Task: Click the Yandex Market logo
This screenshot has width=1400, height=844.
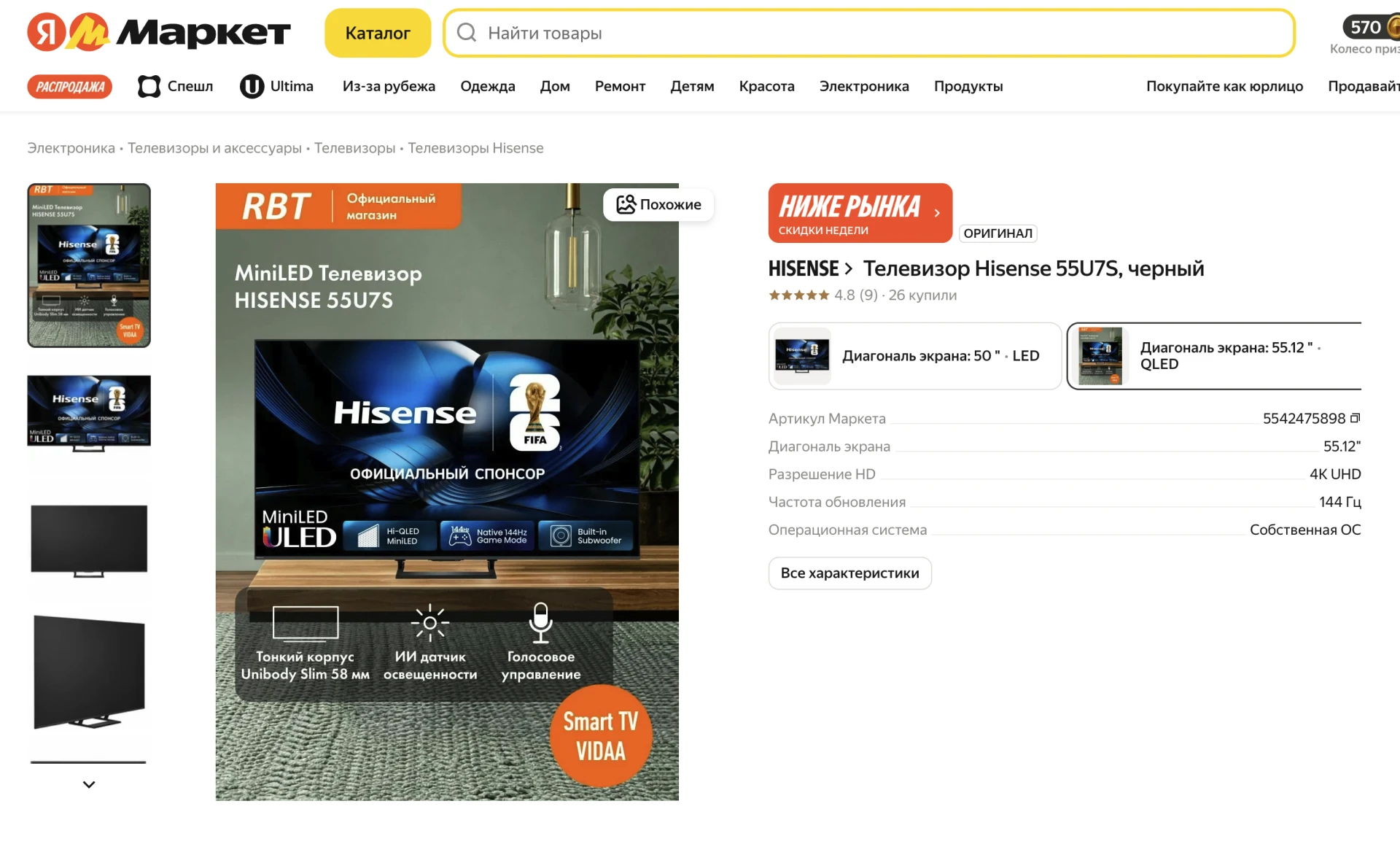Action: (x=158, y=32)
